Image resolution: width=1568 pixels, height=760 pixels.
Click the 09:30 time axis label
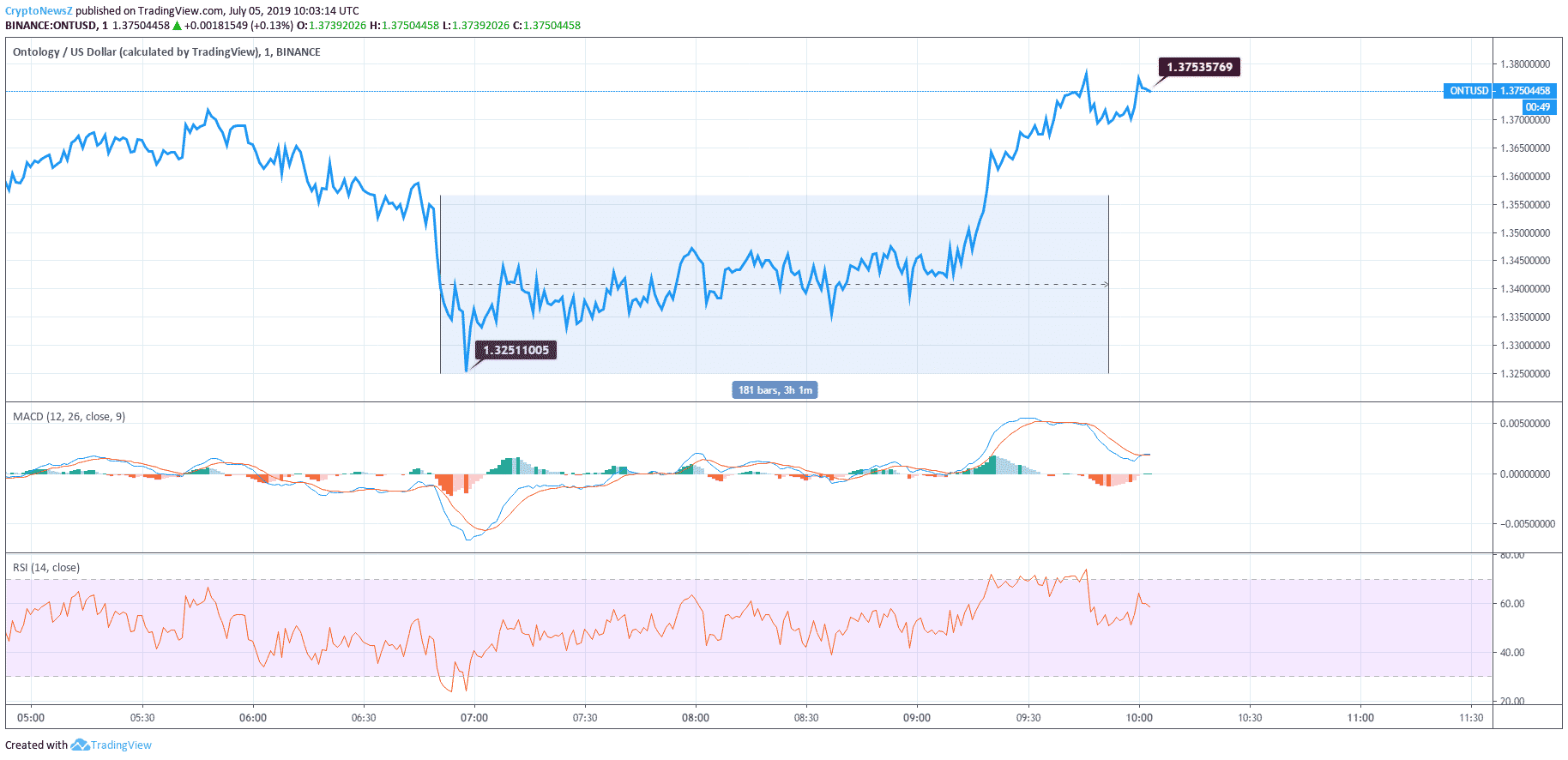pos(1028,718)
